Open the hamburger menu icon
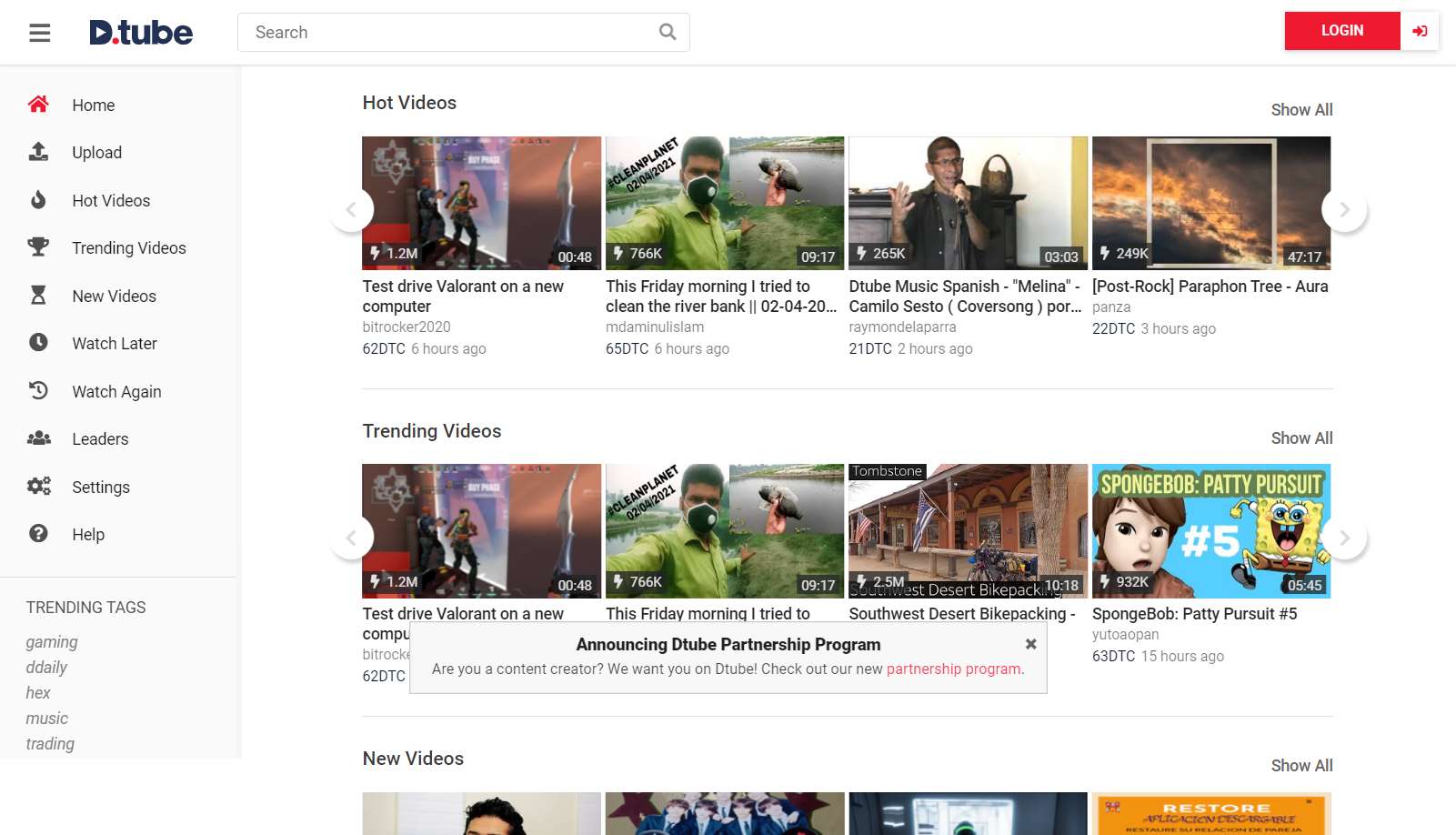 tap(39, 33)
